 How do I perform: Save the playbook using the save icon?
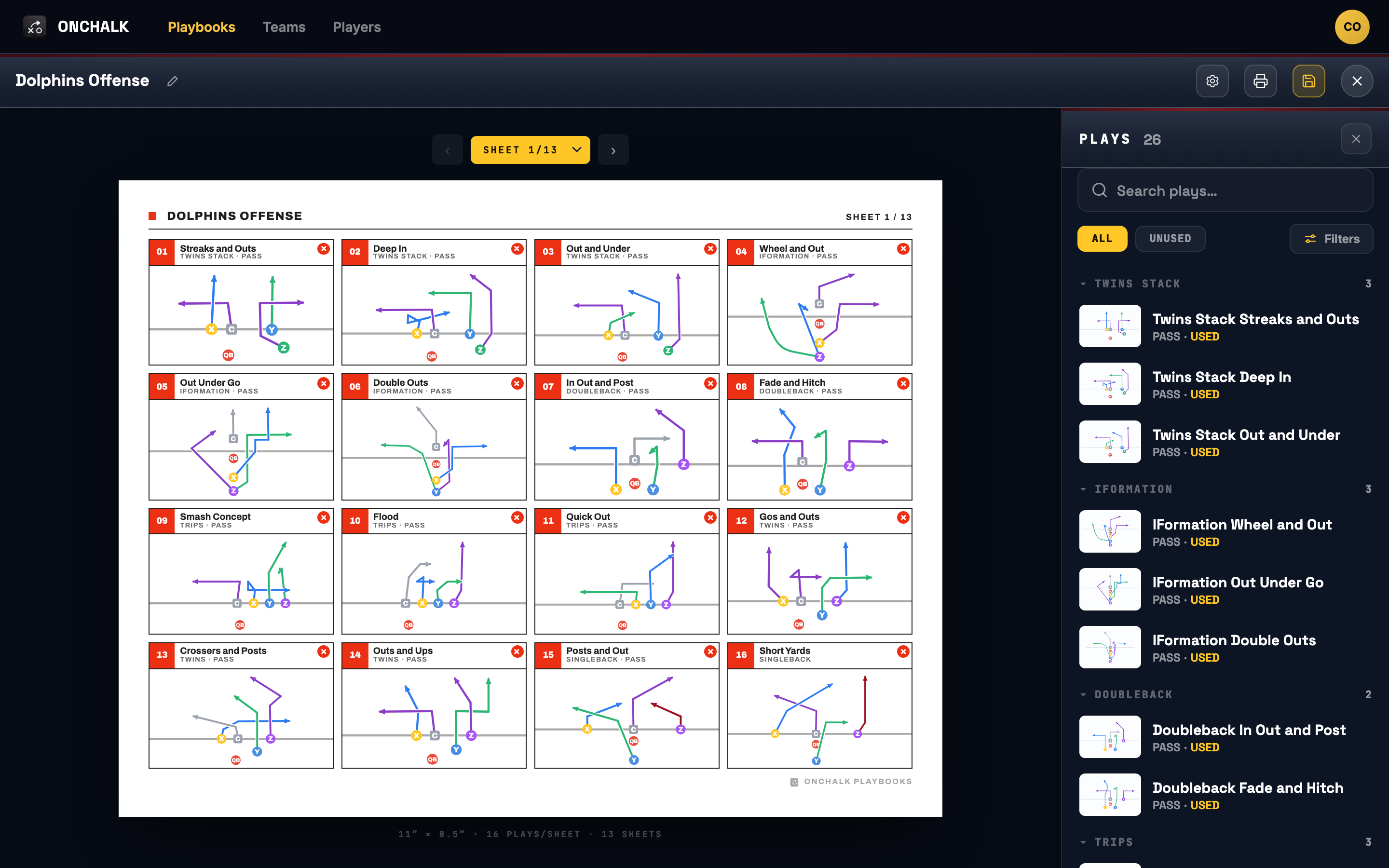(1308, 81)
